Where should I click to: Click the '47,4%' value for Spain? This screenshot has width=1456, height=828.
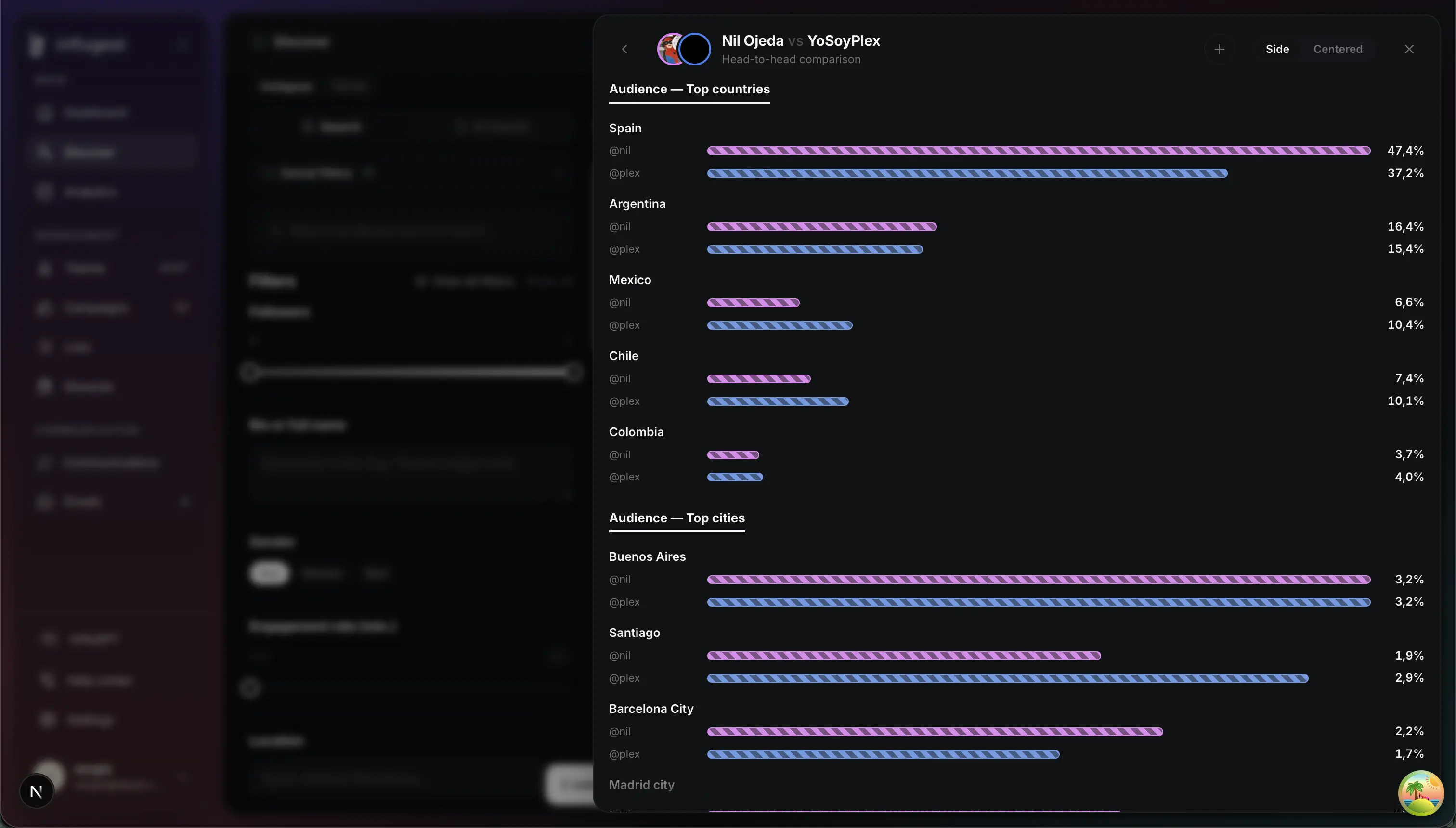pos(1405,151)
